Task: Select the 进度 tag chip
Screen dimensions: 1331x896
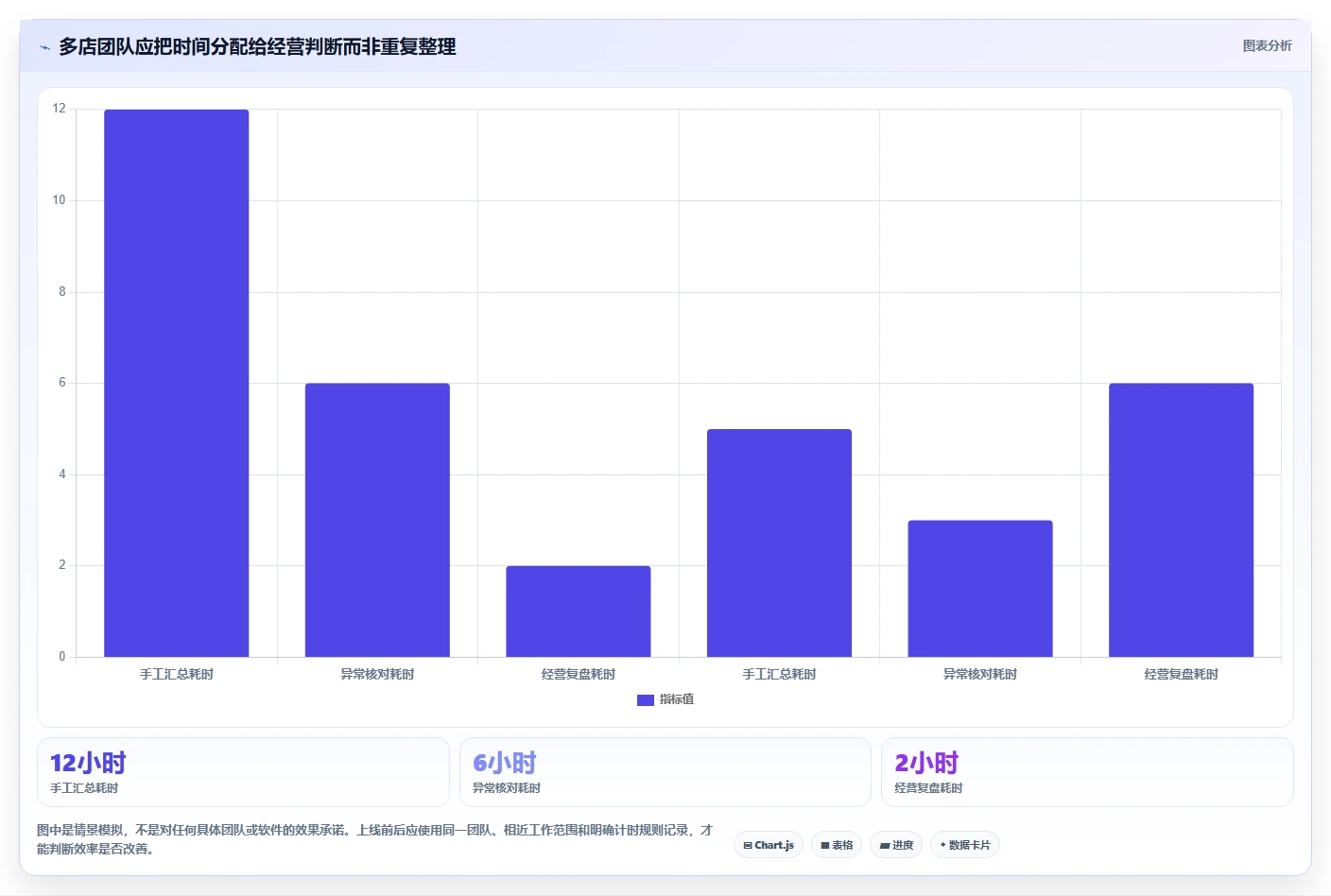Action: (896, 845)
